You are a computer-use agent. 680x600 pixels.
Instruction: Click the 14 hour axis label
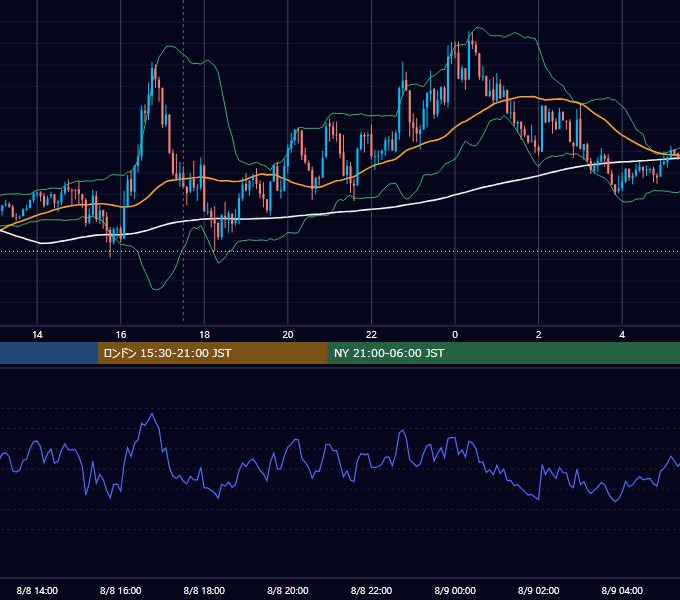37,335
